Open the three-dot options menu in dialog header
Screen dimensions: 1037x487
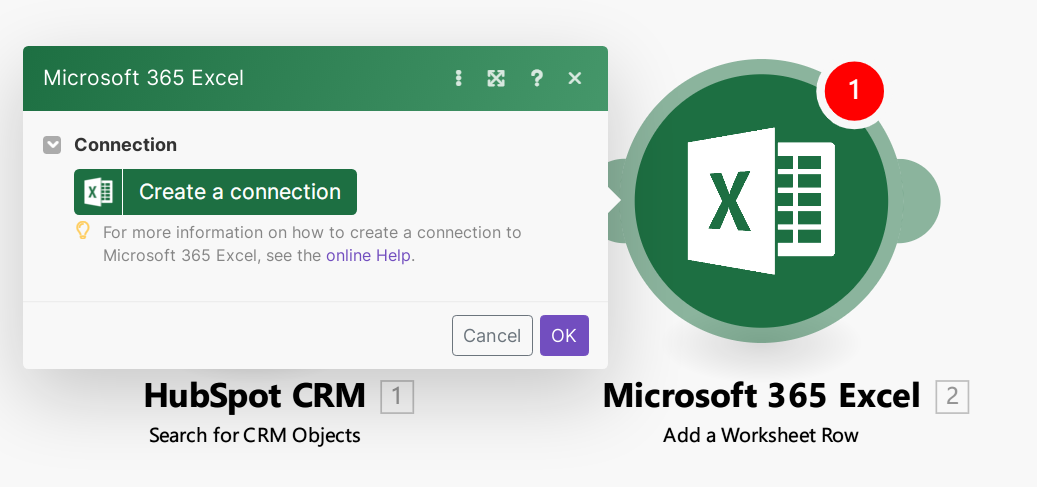(458, 79)
